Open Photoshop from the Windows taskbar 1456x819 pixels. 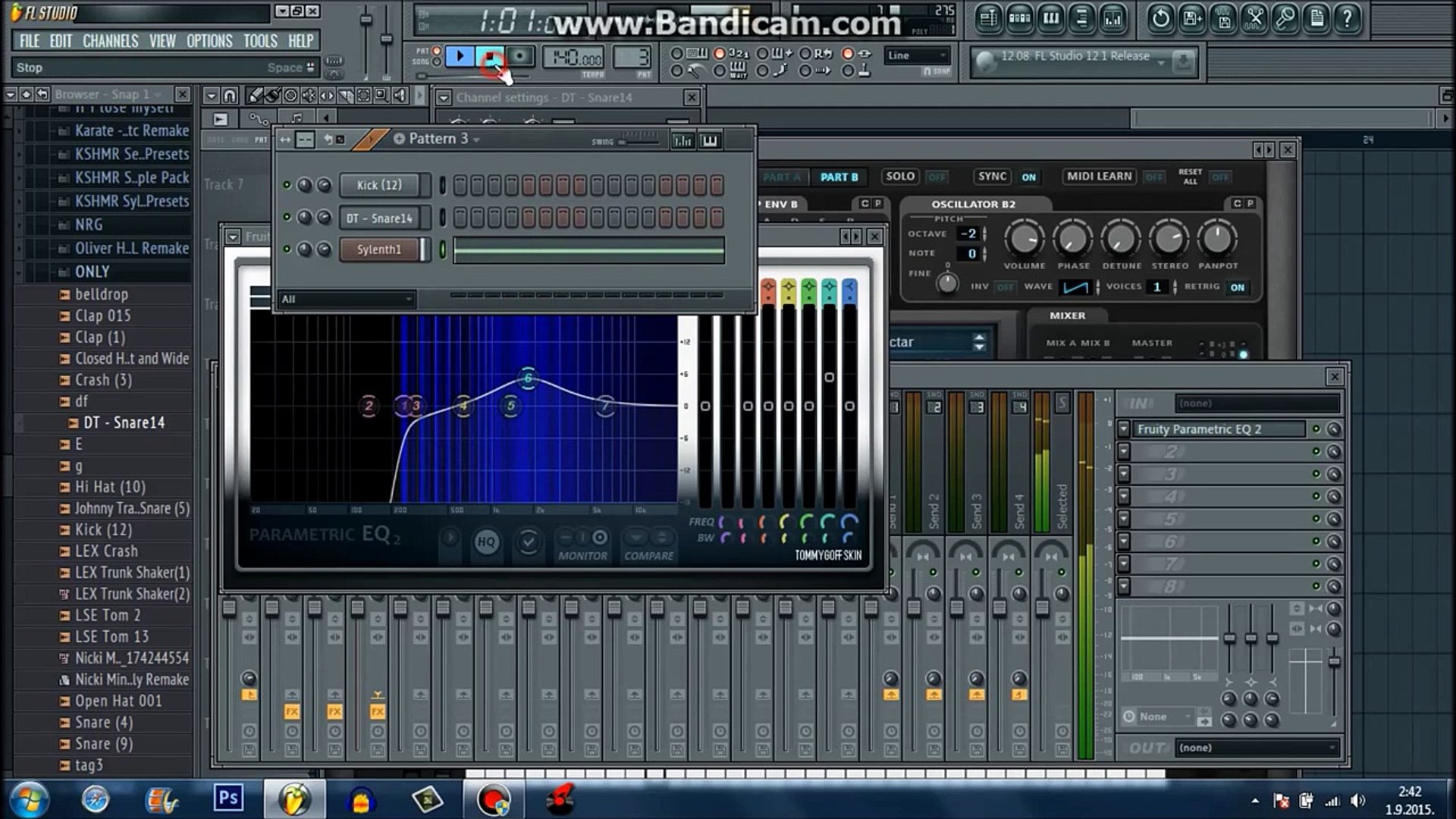pos(227,799)
